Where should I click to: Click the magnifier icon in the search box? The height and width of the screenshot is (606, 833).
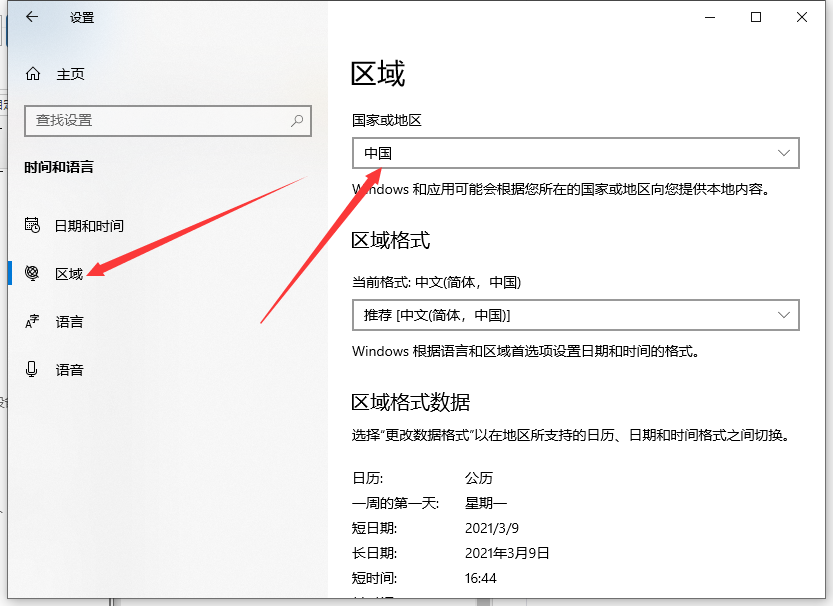pyautogui.click(x=295, y=120)
